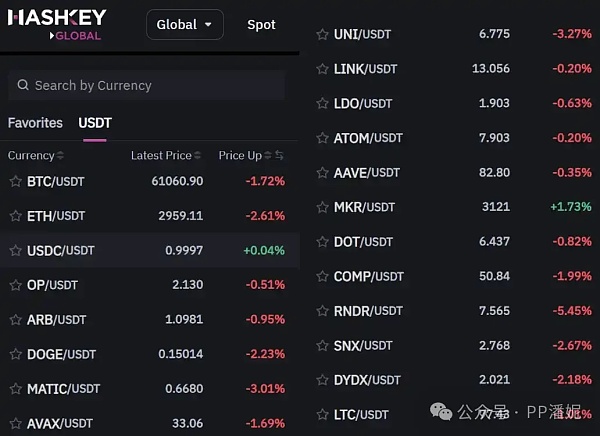The height and width of the screenshot is (436, 600).
Task: Sort by Latest Price column
Action: 197,156
